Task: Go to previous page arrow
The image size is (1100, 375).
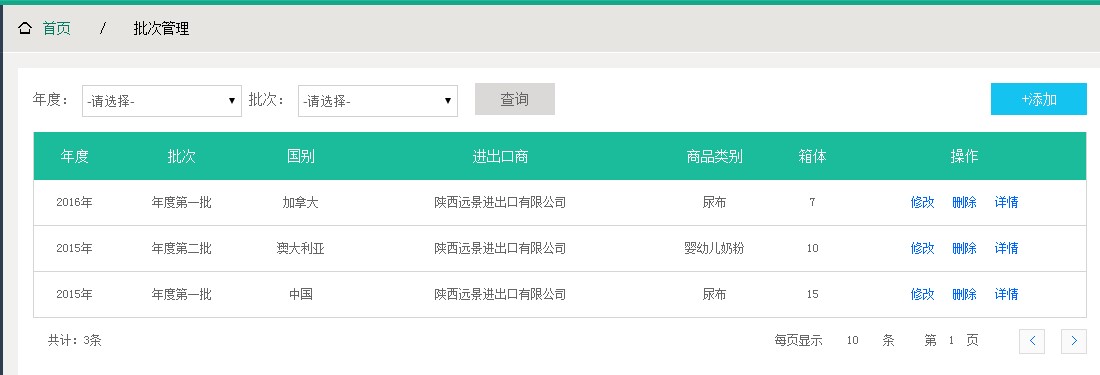Action: [x=1032, y=341]
